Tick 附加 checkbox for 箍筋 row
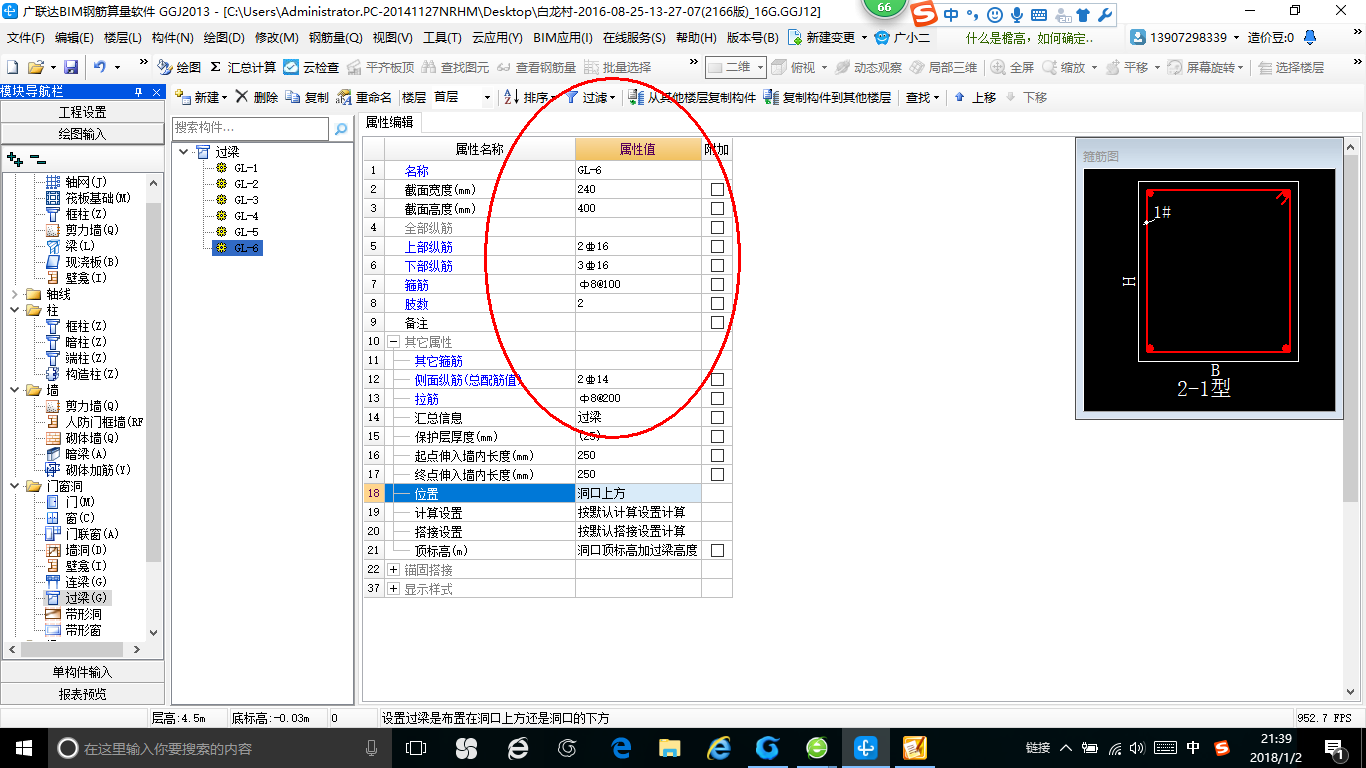Image resolution: width=1366 pixels, height=768 pixels. pyautogui.click(x=717, y=285)
